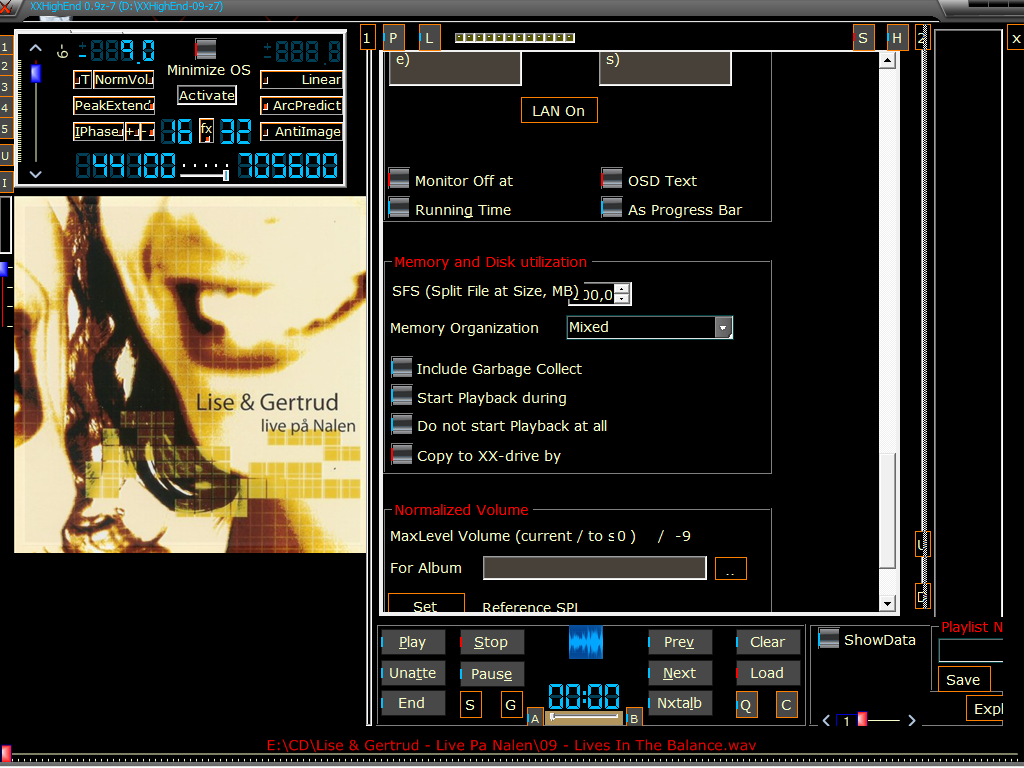Screen dimensions: 1024x768
Task: Click the P button in top bar
Action: click(x=393, y=38)
